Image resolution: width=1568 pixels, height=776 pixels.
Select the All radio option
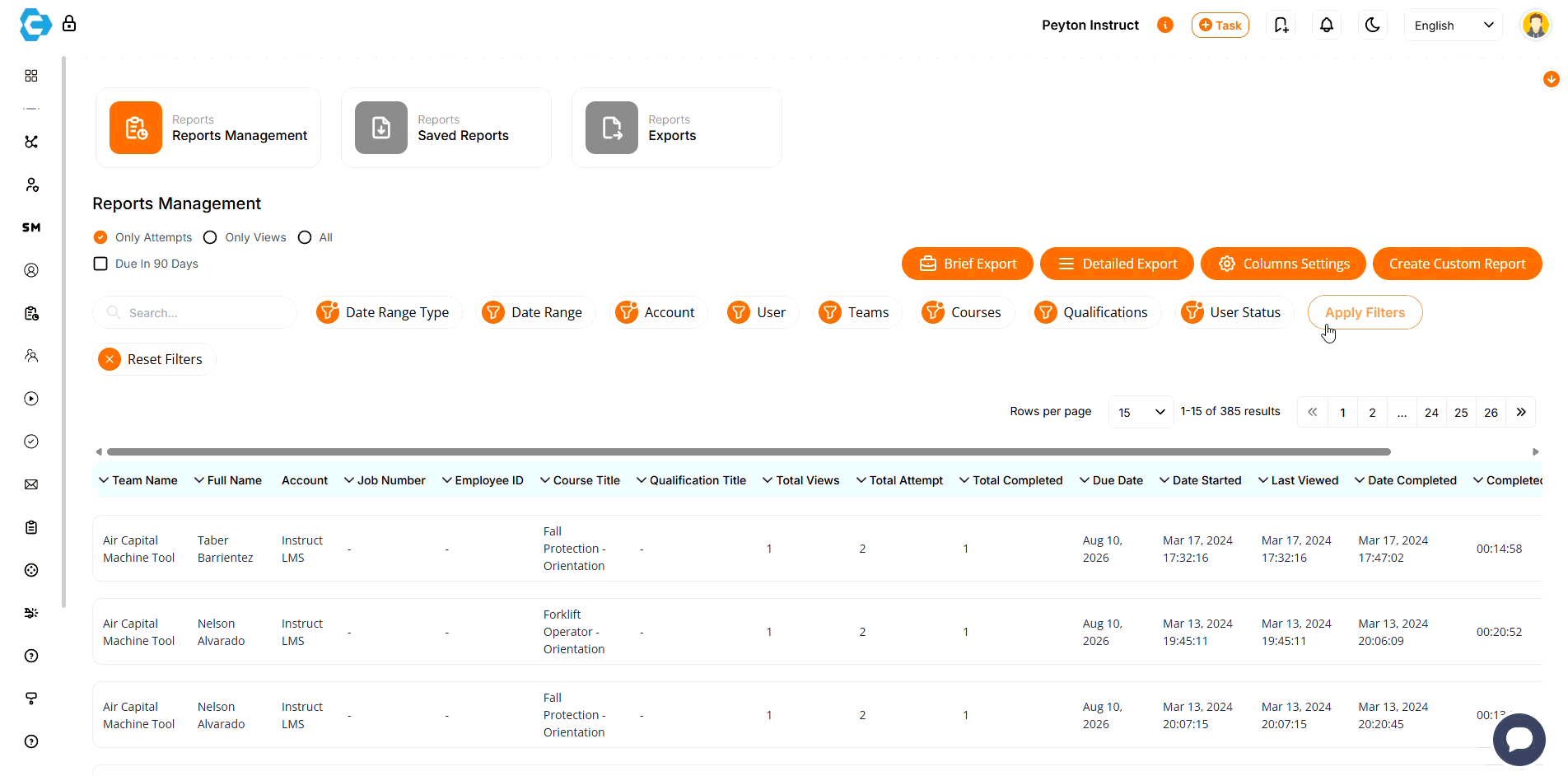tap(305, 237)
